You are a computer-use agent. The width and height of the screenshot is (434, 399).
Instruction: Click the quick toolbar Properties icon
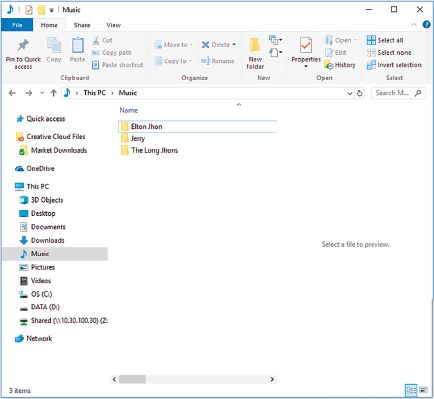tap(29, 10)
